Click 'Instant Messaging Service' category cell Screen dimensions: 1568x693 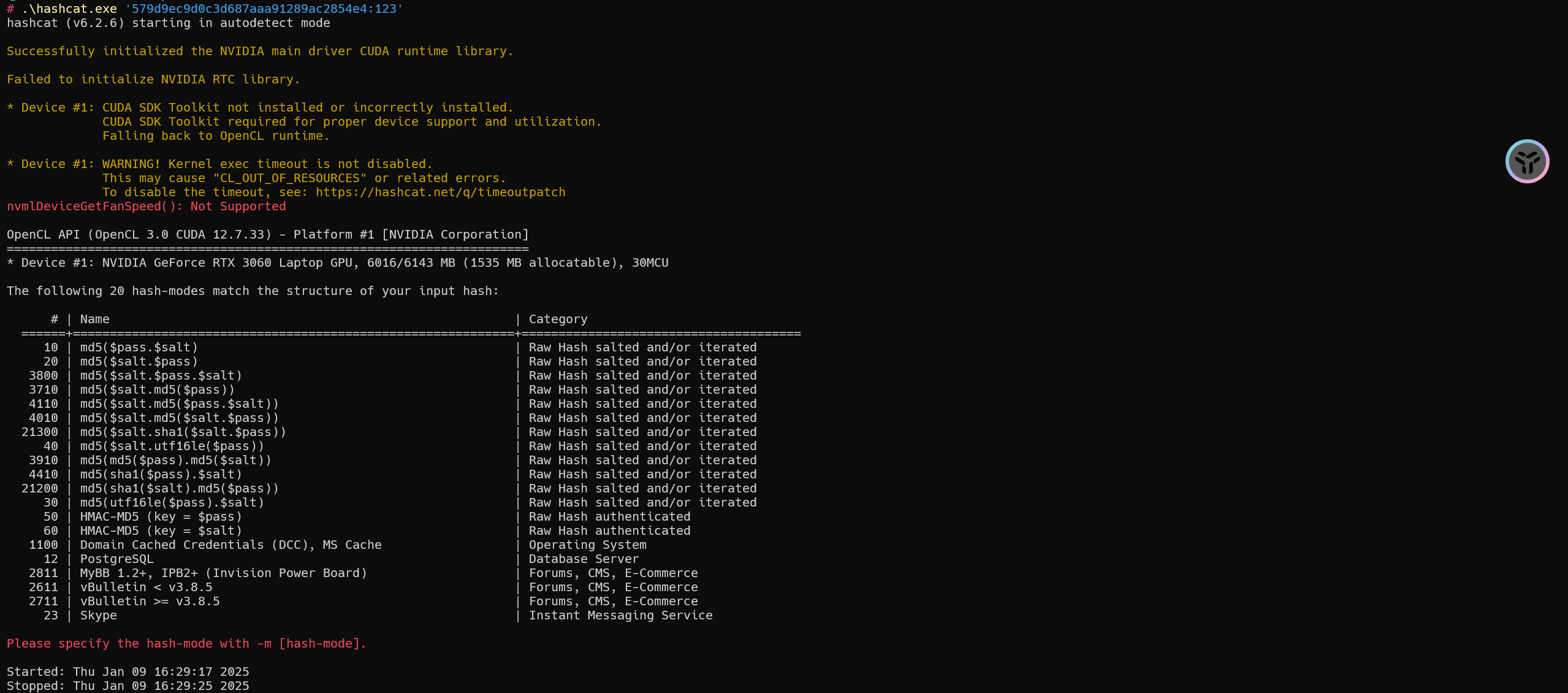click(x=621, y=616)
